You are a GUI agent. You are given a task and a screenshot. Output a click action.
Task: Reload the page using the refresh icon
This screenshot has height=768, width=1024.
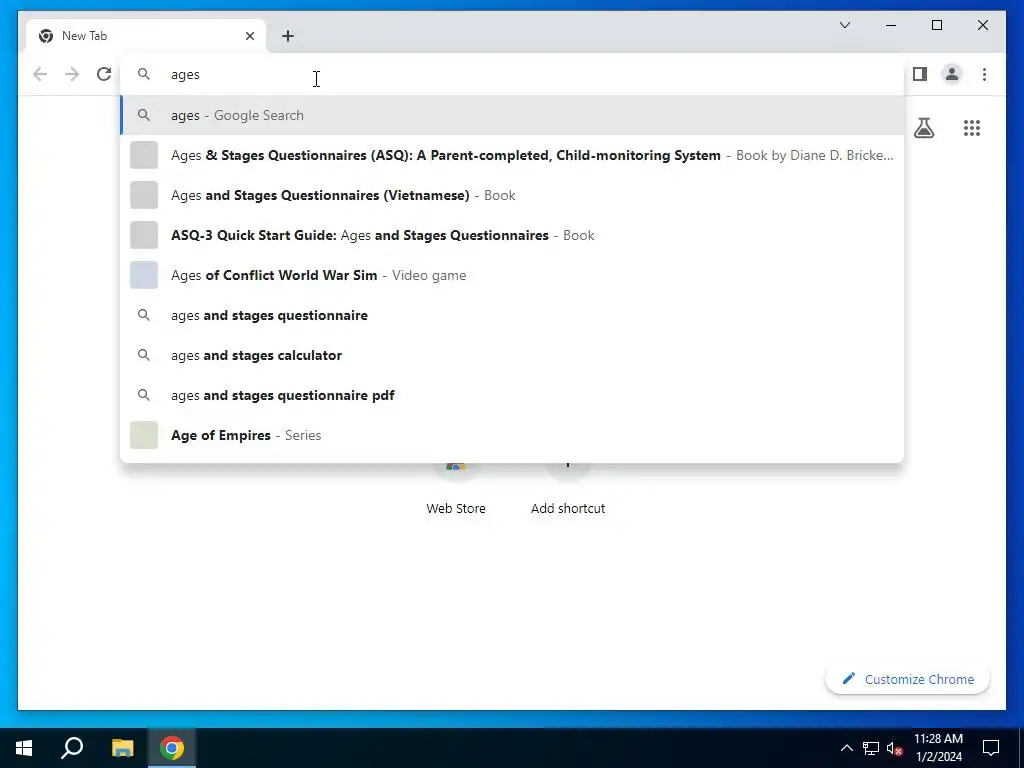(x=104, y=74)
